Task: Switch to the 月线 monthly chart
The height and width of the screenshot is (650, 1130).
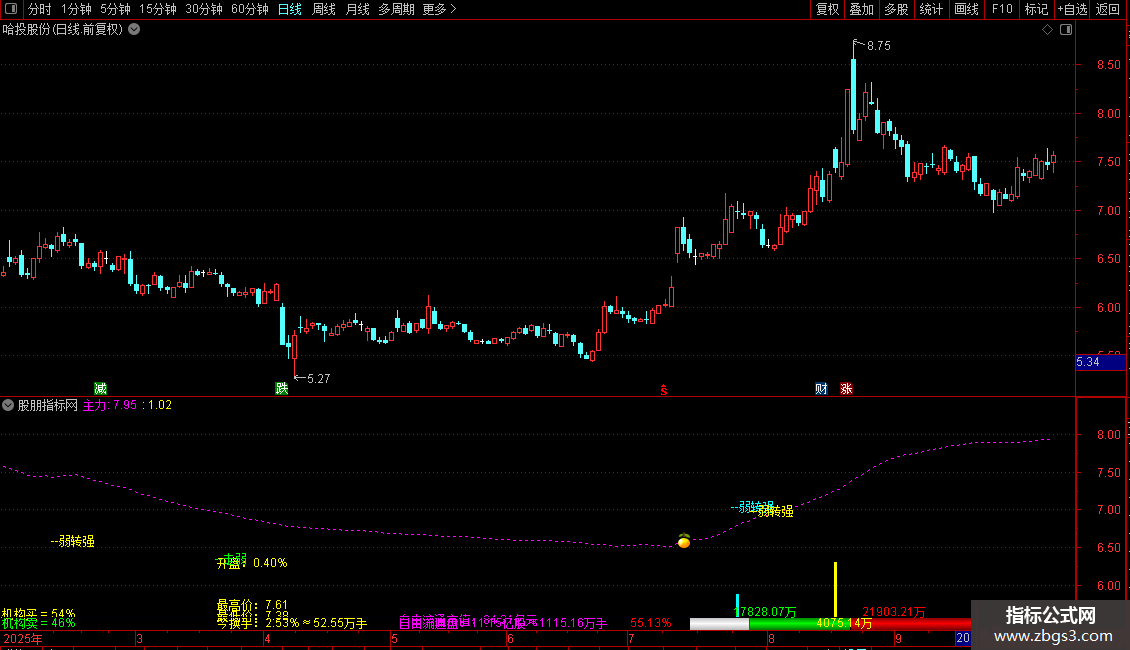Action: pyautogui.click(x=357, y=9)
